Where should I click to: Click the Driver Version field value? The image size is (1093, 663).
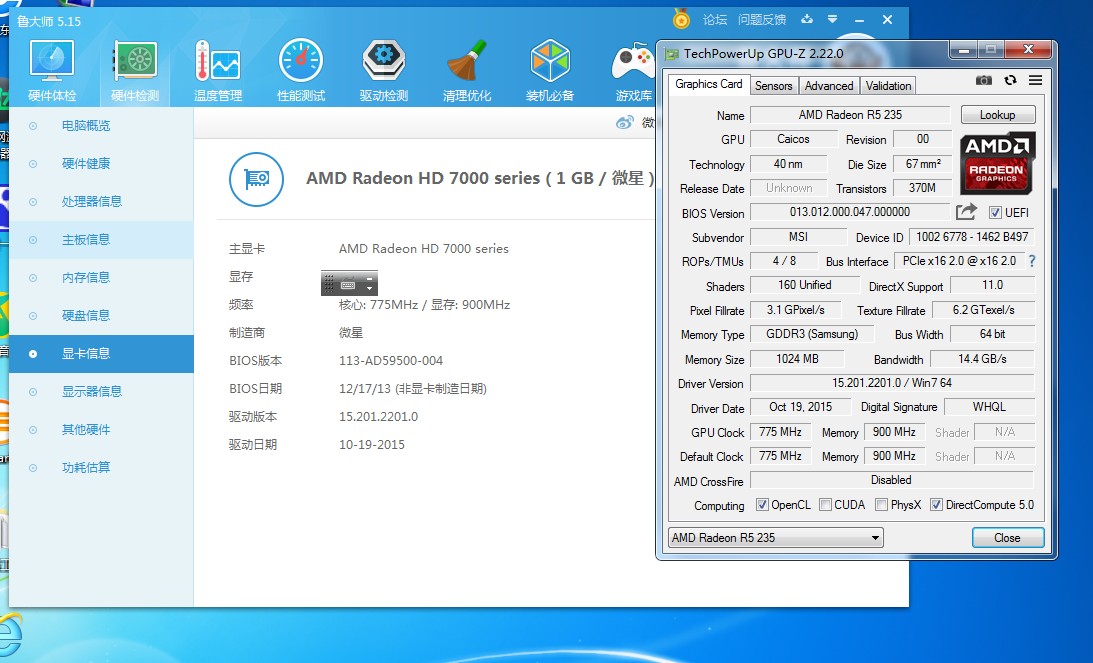click(x=892, y=383)
